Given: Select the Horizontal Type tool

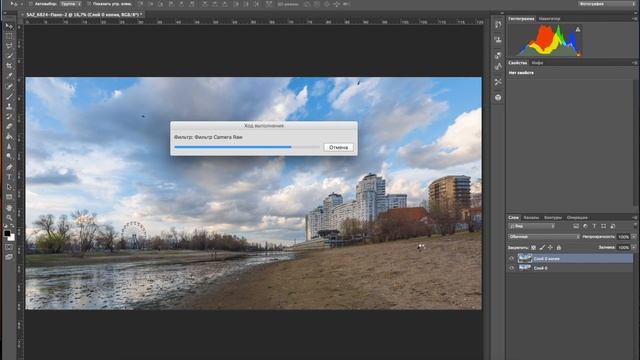Looking at the screenshot, I should (9, 176).
